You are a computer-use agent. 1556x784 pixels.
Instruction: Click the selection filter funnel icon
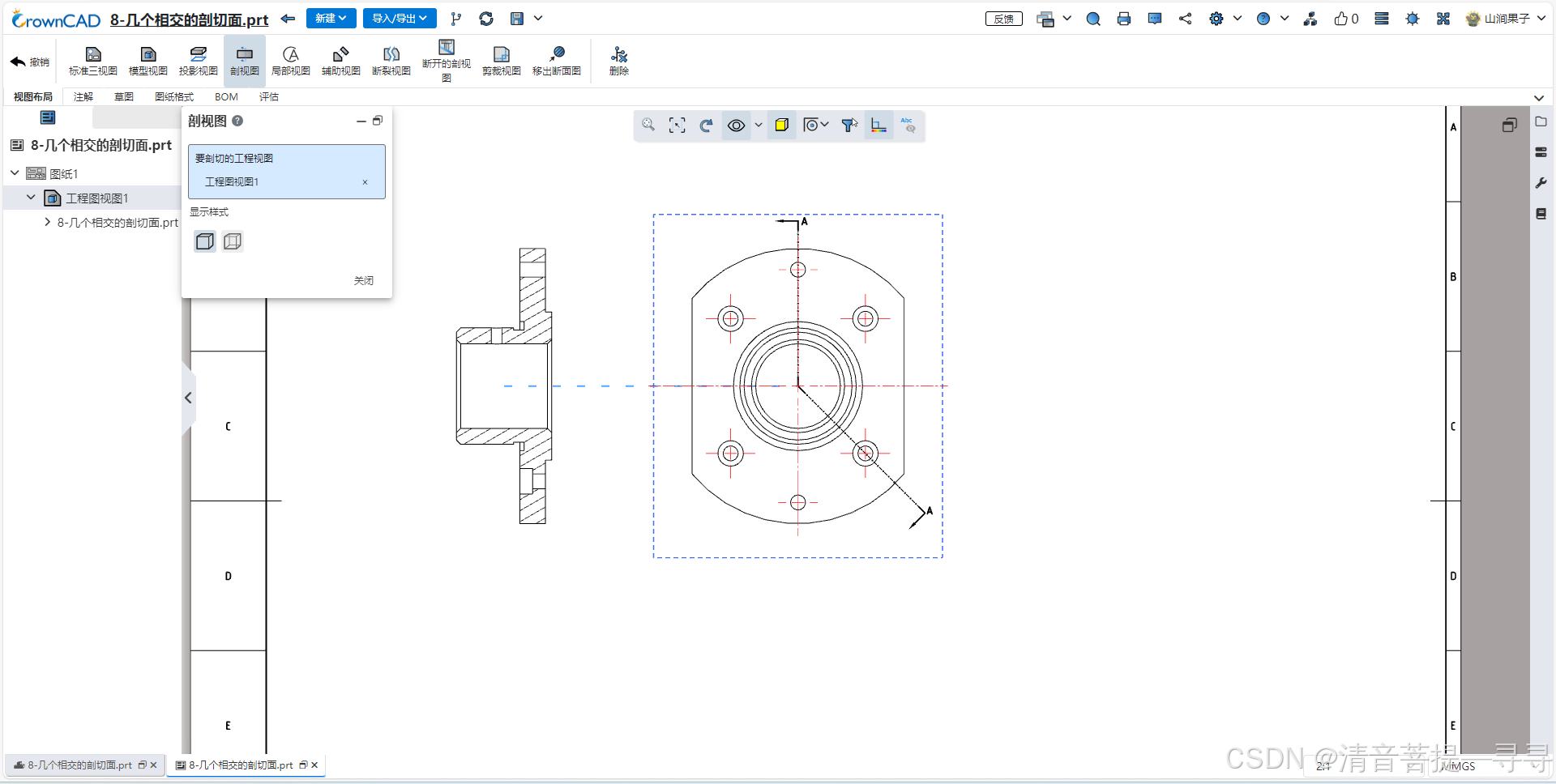click(849, 125)
